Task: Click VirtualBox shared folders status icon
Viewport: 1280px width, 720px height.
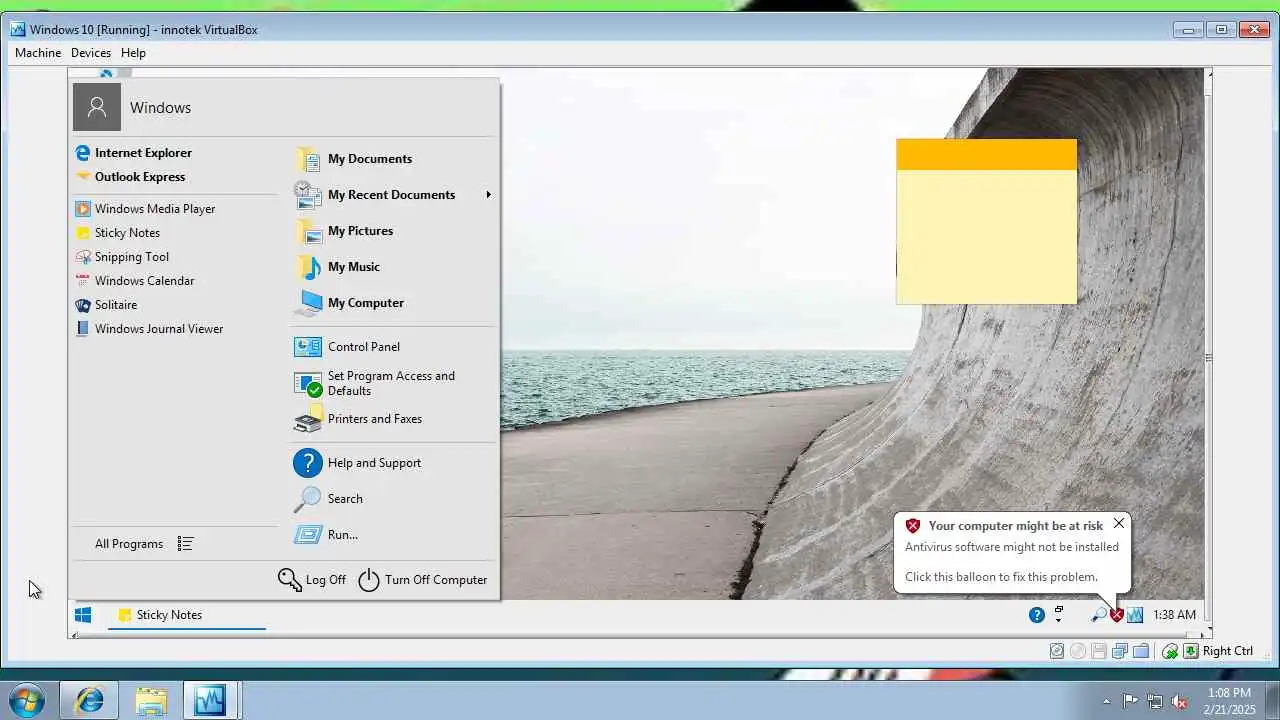Action: point(1141,651)
